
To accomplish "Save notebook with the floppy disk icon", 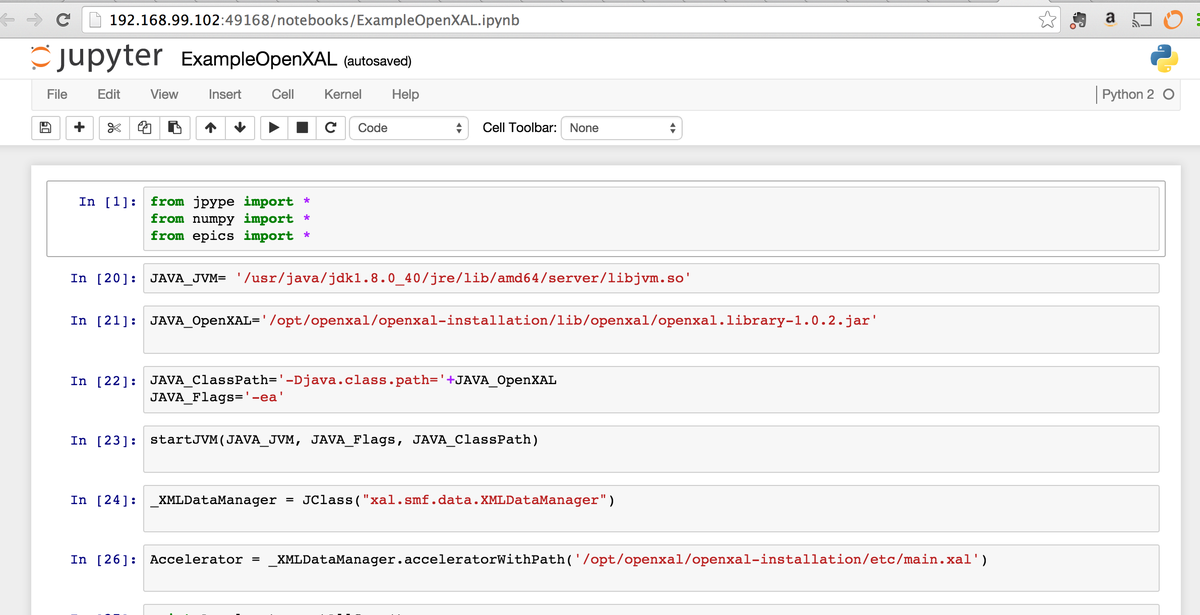I will 45,128.
